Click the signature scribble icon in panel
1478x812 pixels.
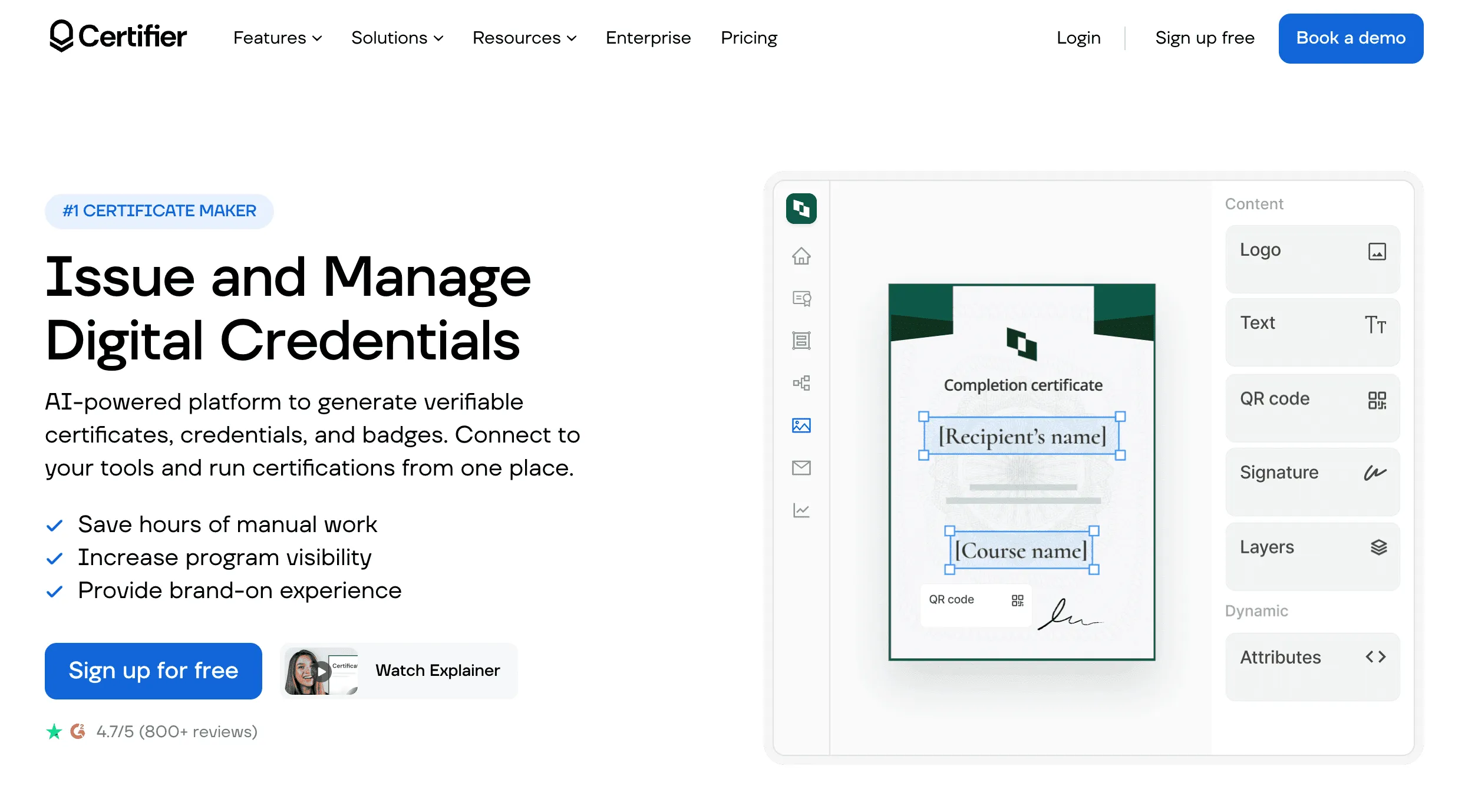tap(1375, 473)
